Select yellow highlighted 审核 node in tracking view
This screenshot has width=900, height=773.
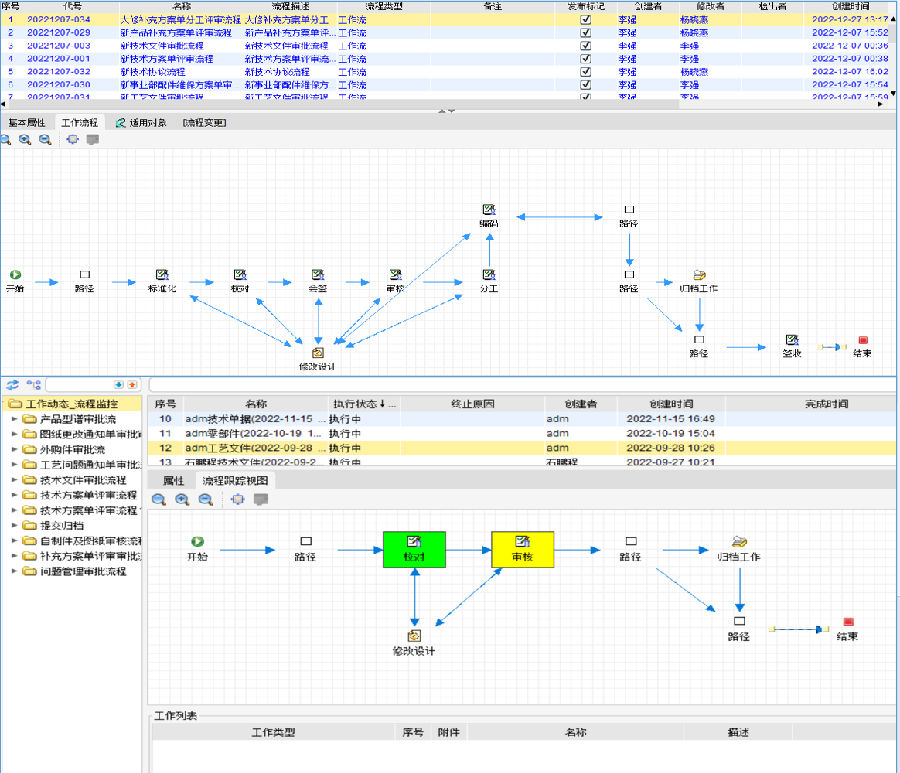(522, 548)
